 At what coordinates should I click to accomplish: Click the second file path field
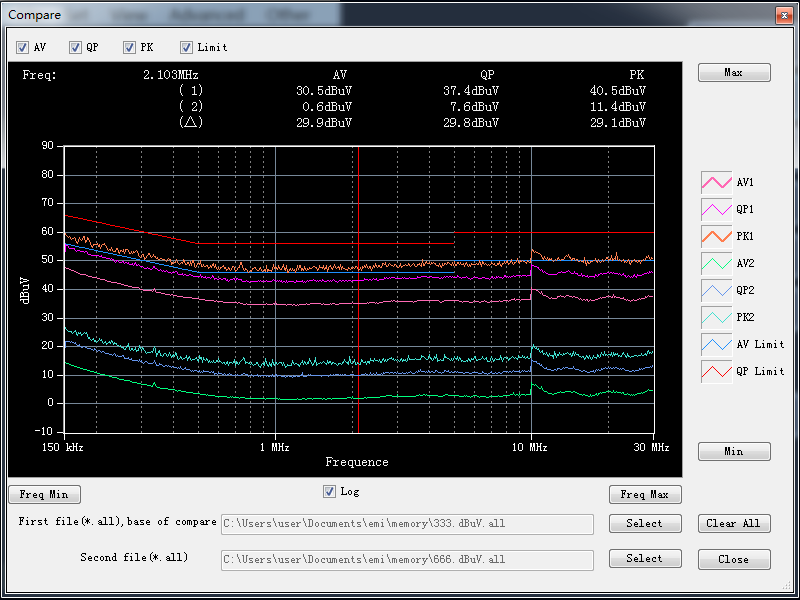click(x=407, y=559)
